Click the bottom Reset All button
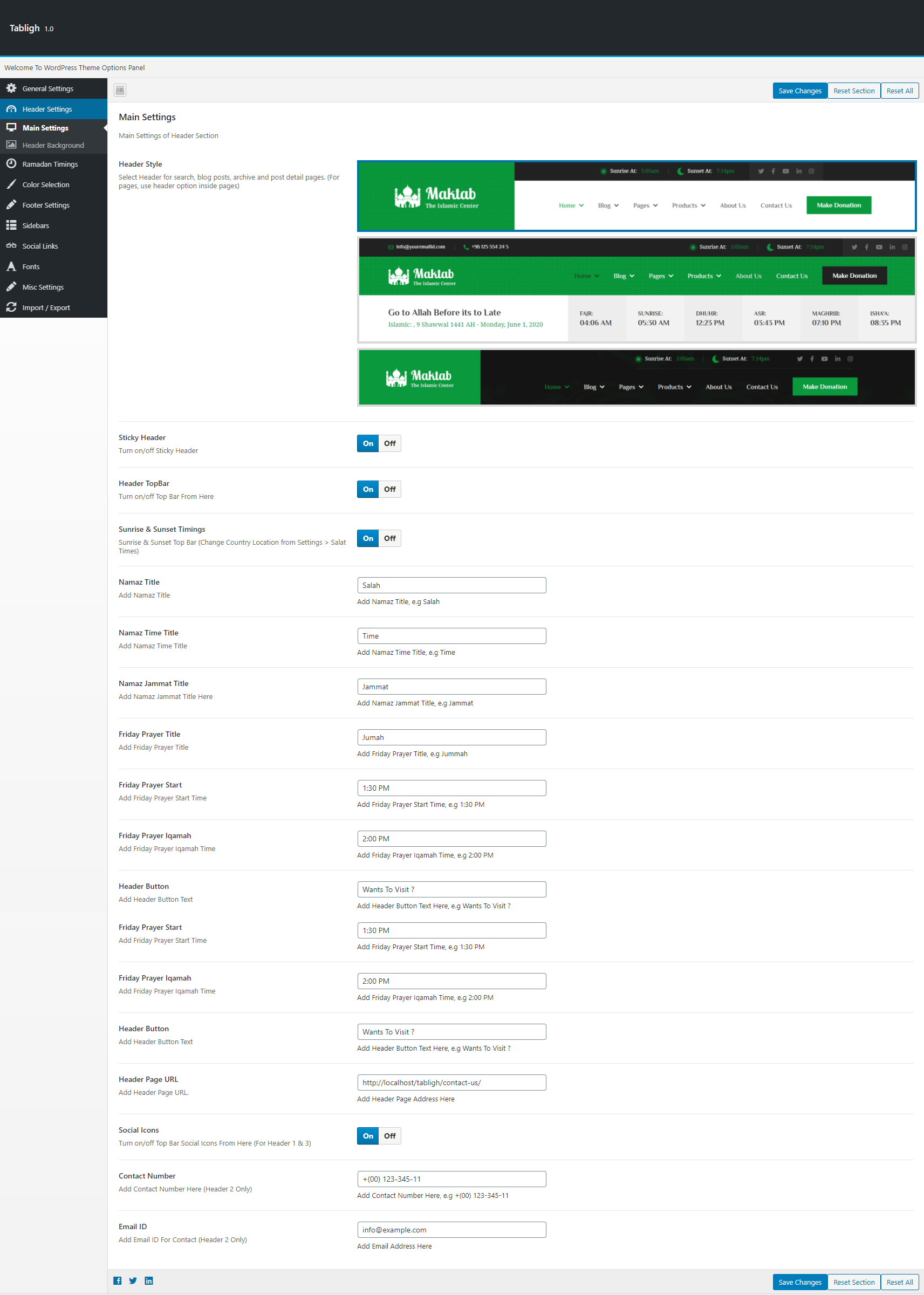This screenshot has height=1295, width=924. point(899,1282)
